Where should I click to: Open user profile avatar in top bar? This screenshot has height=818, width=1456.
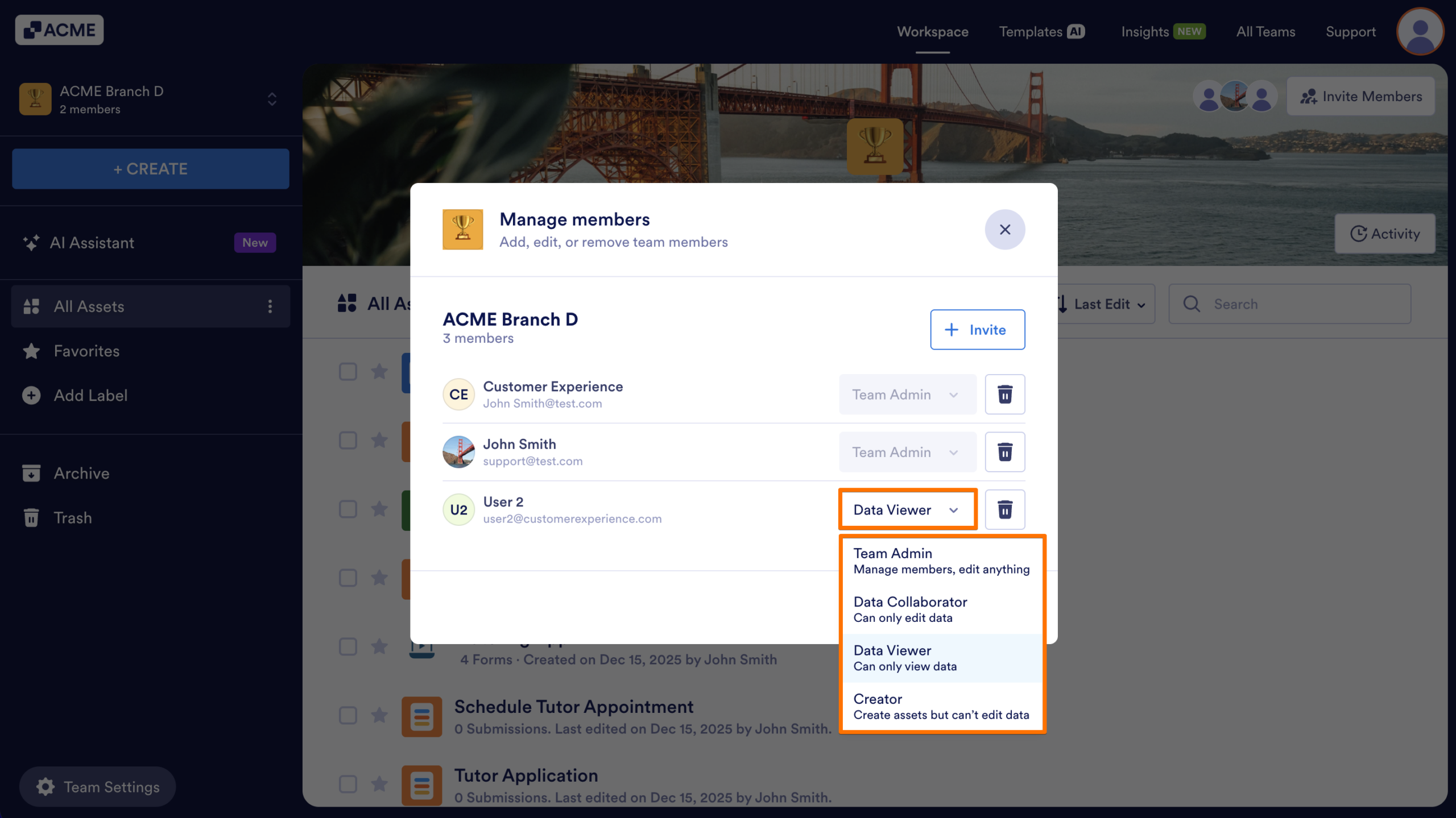[x=1420, y=32]
